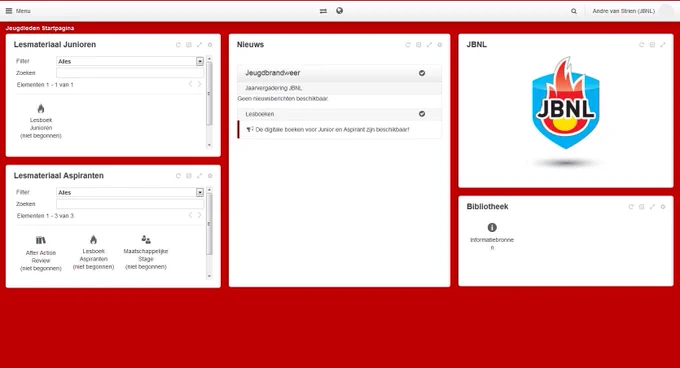Refresh the Bibliotheek widget

[x=631, y=207]
